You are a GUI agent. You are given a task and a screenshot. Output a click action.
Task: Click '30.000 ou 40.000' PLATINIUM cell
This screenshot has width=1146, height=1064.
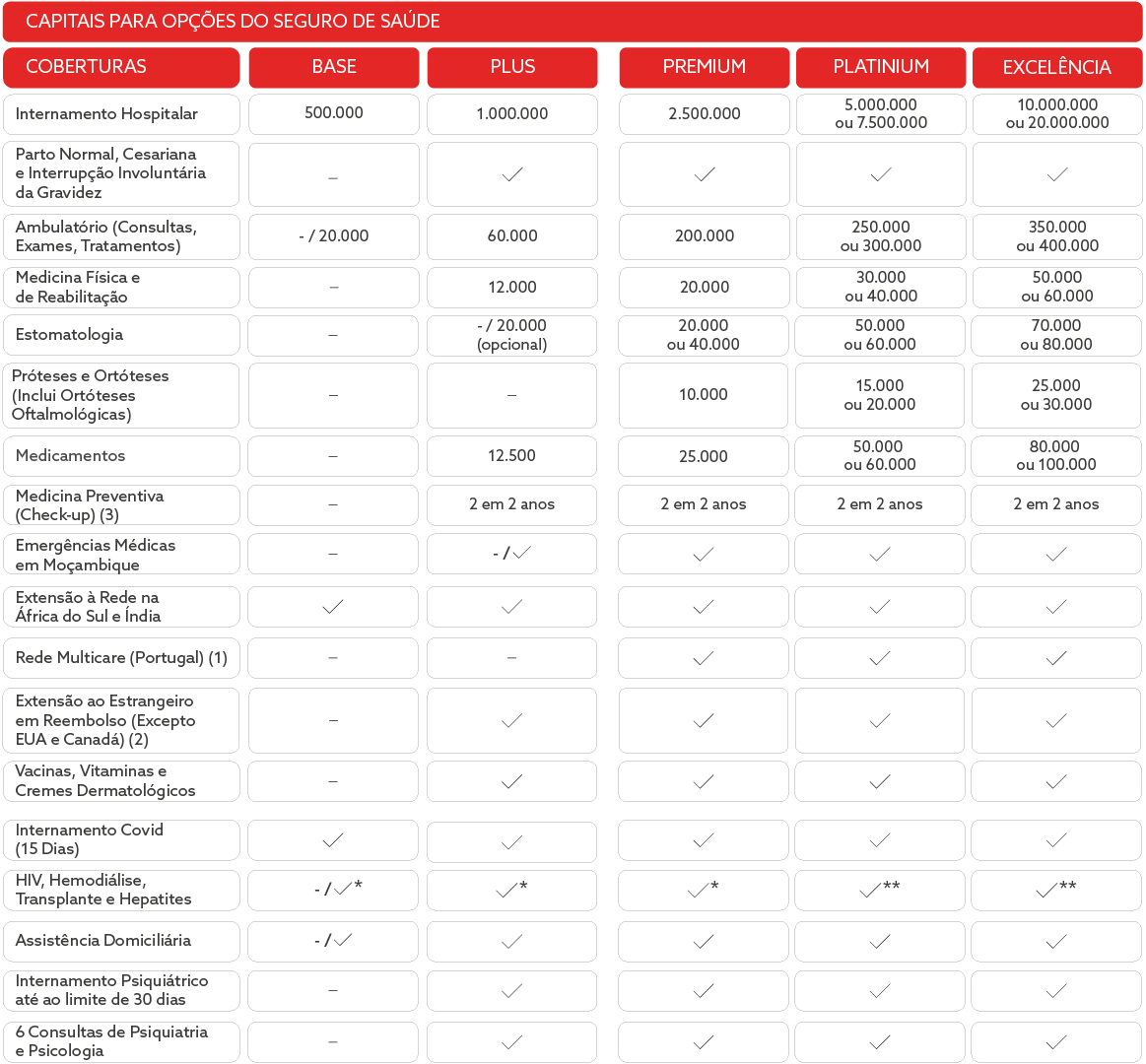pyautogui.click(x=882, y=288)
